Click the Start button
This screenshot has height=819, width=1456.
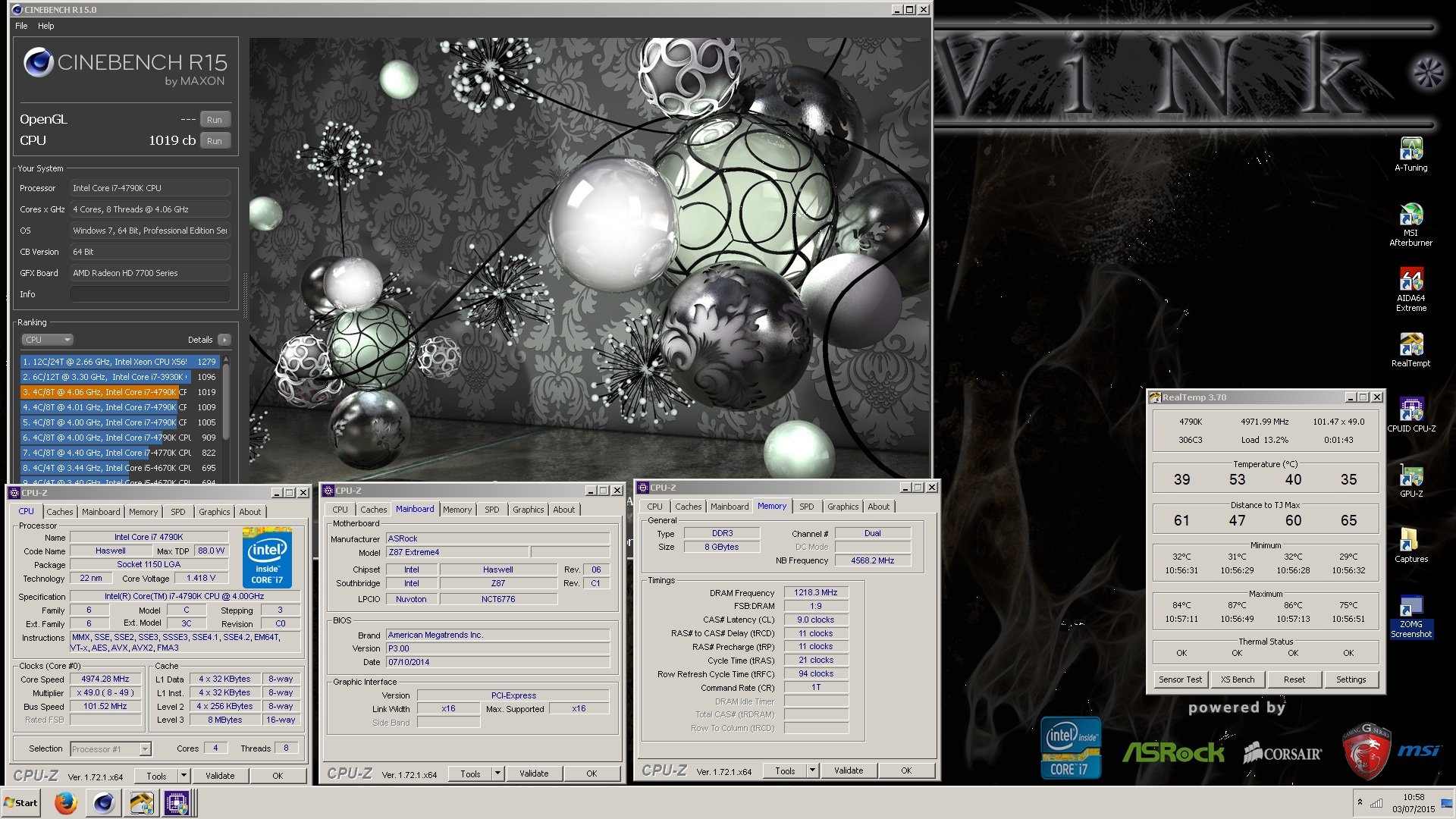(x=21, y=802)
